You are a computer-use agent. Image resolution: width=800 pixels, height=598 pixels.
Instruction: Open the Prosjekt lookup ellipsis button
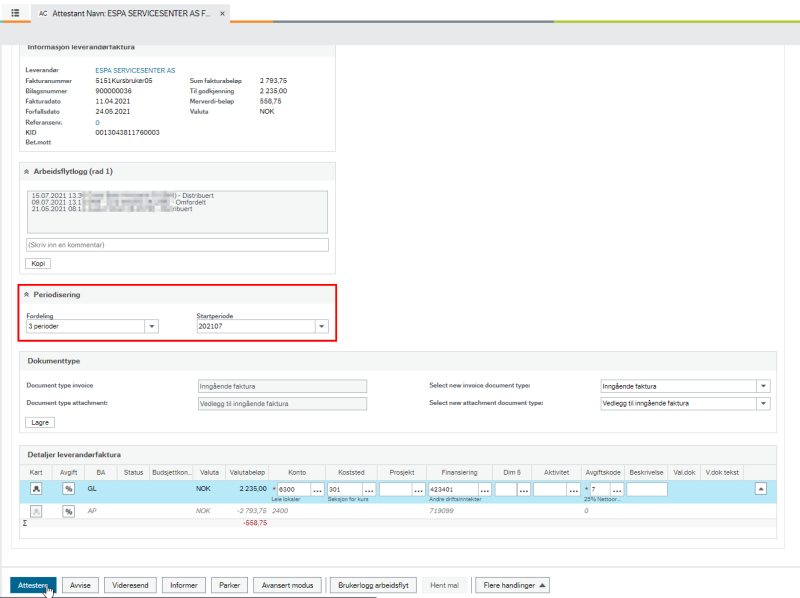419,490
